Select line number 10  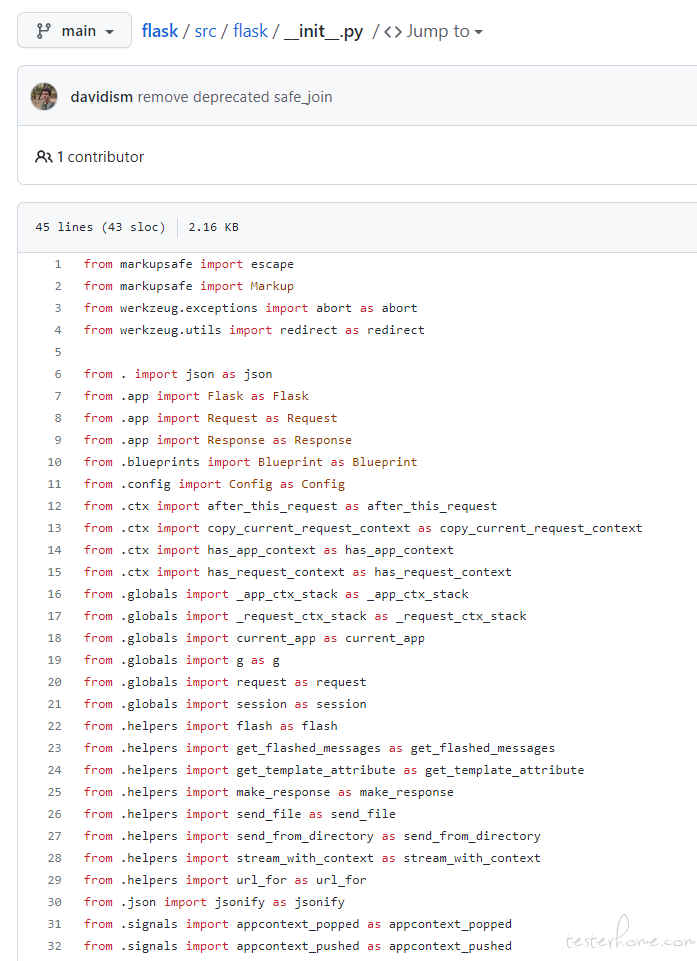55,462
